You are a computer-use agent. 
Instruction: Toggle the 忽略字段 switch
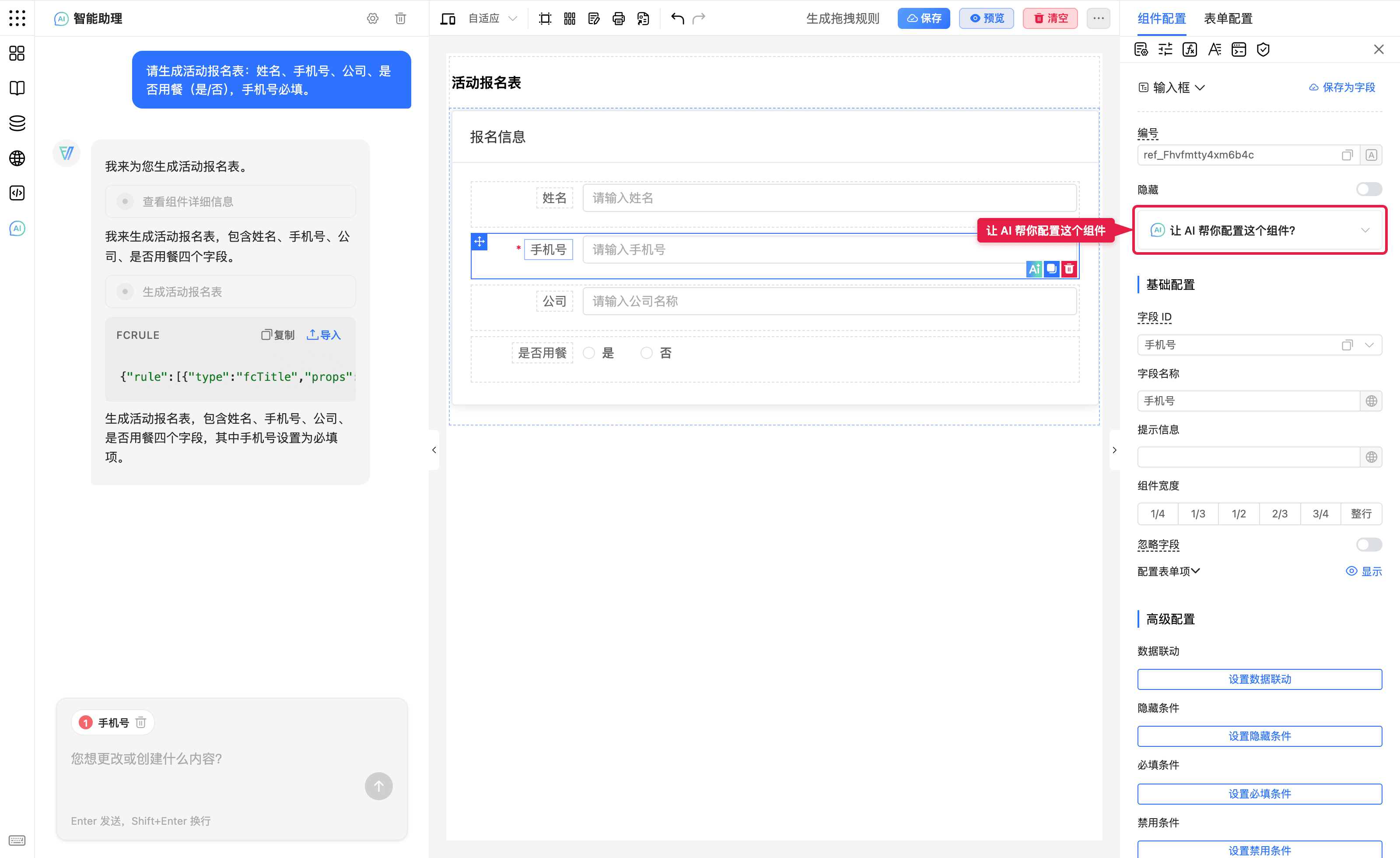1369,545
